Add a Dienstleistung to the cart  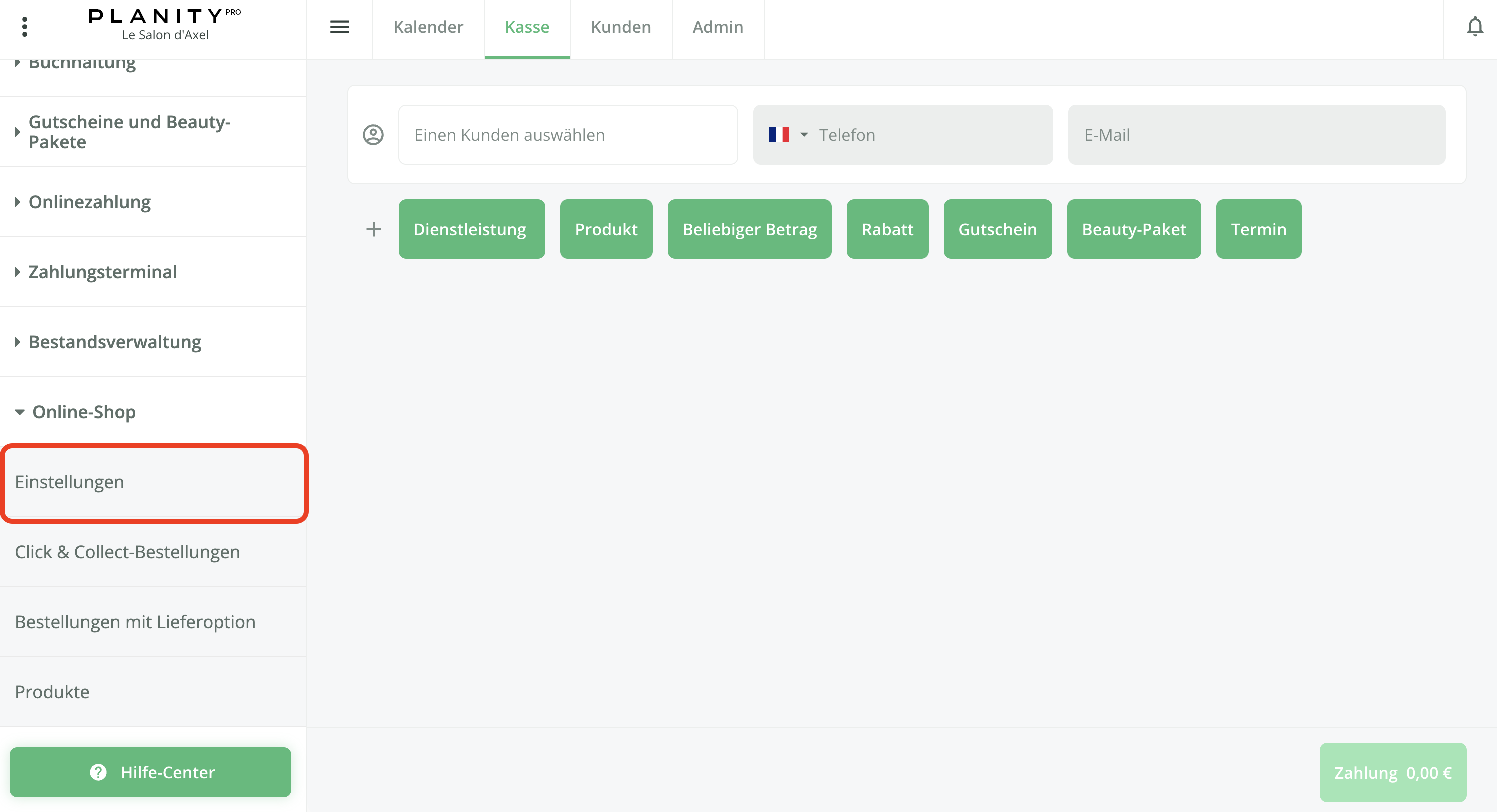471,229
